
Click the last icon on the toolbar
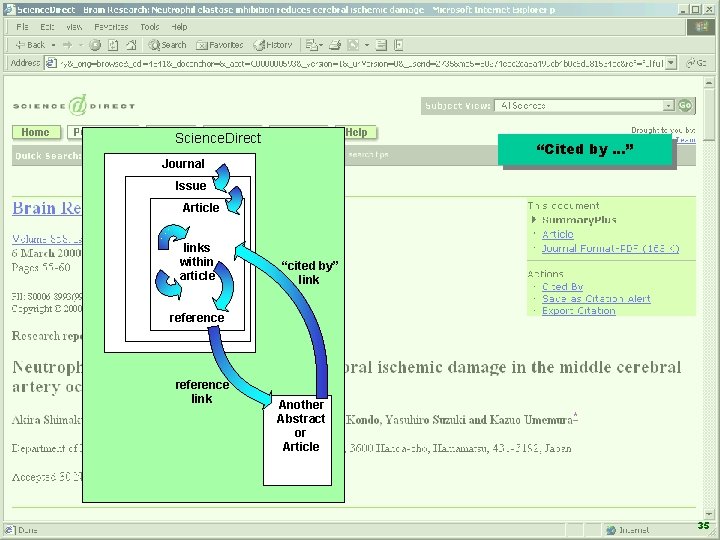click(x=399, y=45)
